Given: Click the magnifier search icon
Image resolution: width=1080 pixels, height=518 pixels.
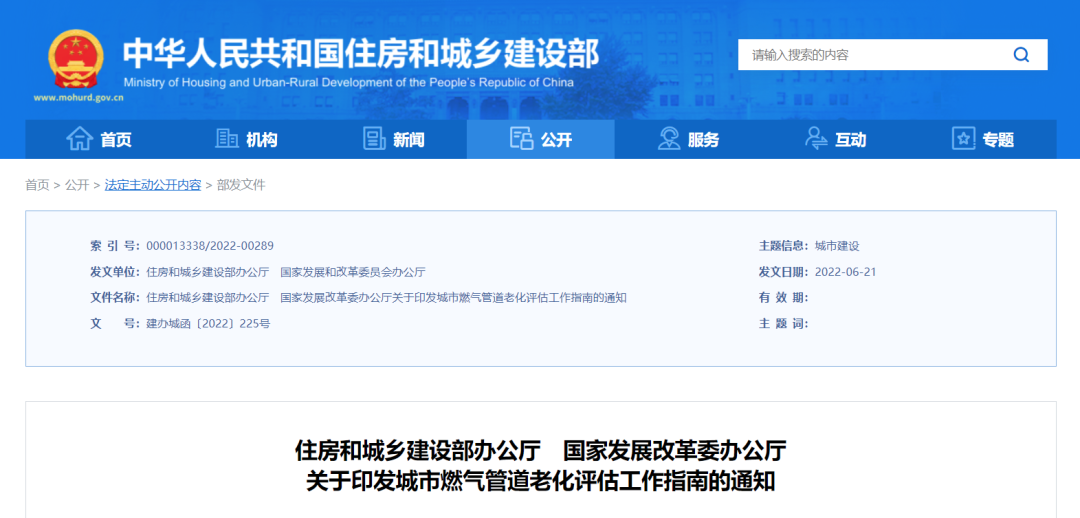Looking at the screenshot, I should 1021,55.
